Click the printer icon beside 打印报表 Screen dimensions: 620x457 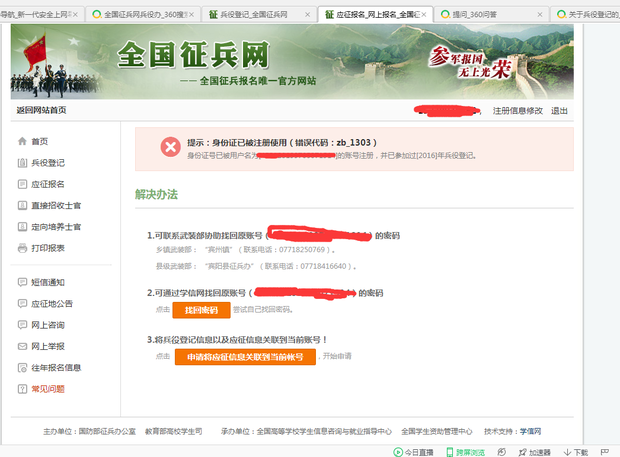click(22, 248)
